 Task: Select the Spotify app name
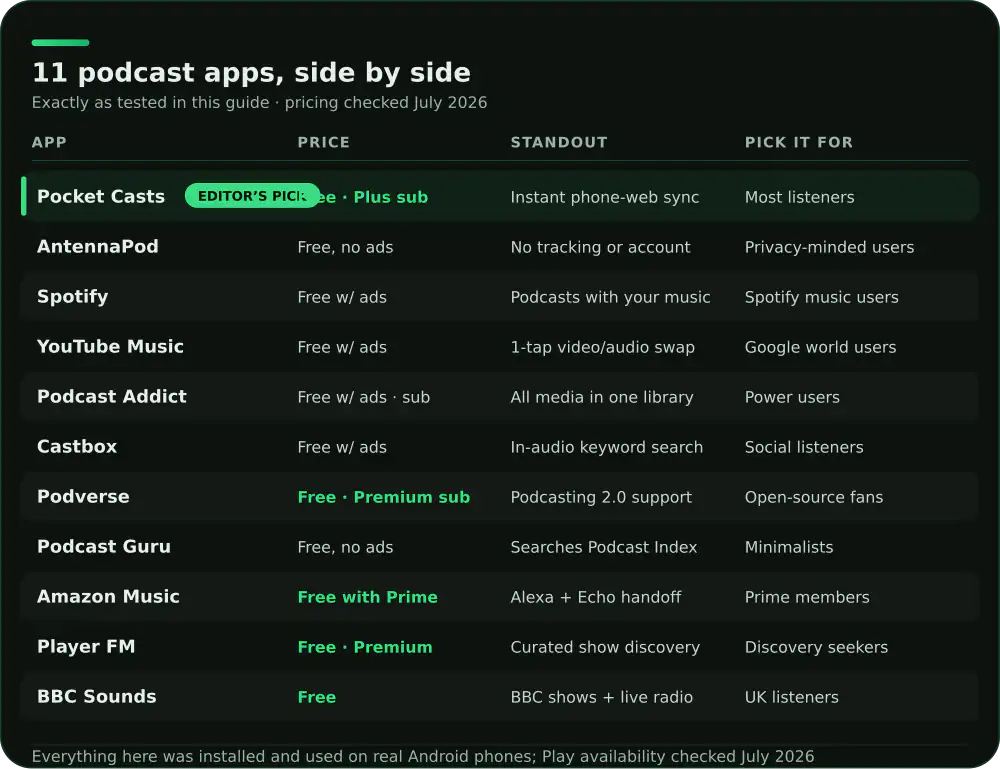click(73, 297)
